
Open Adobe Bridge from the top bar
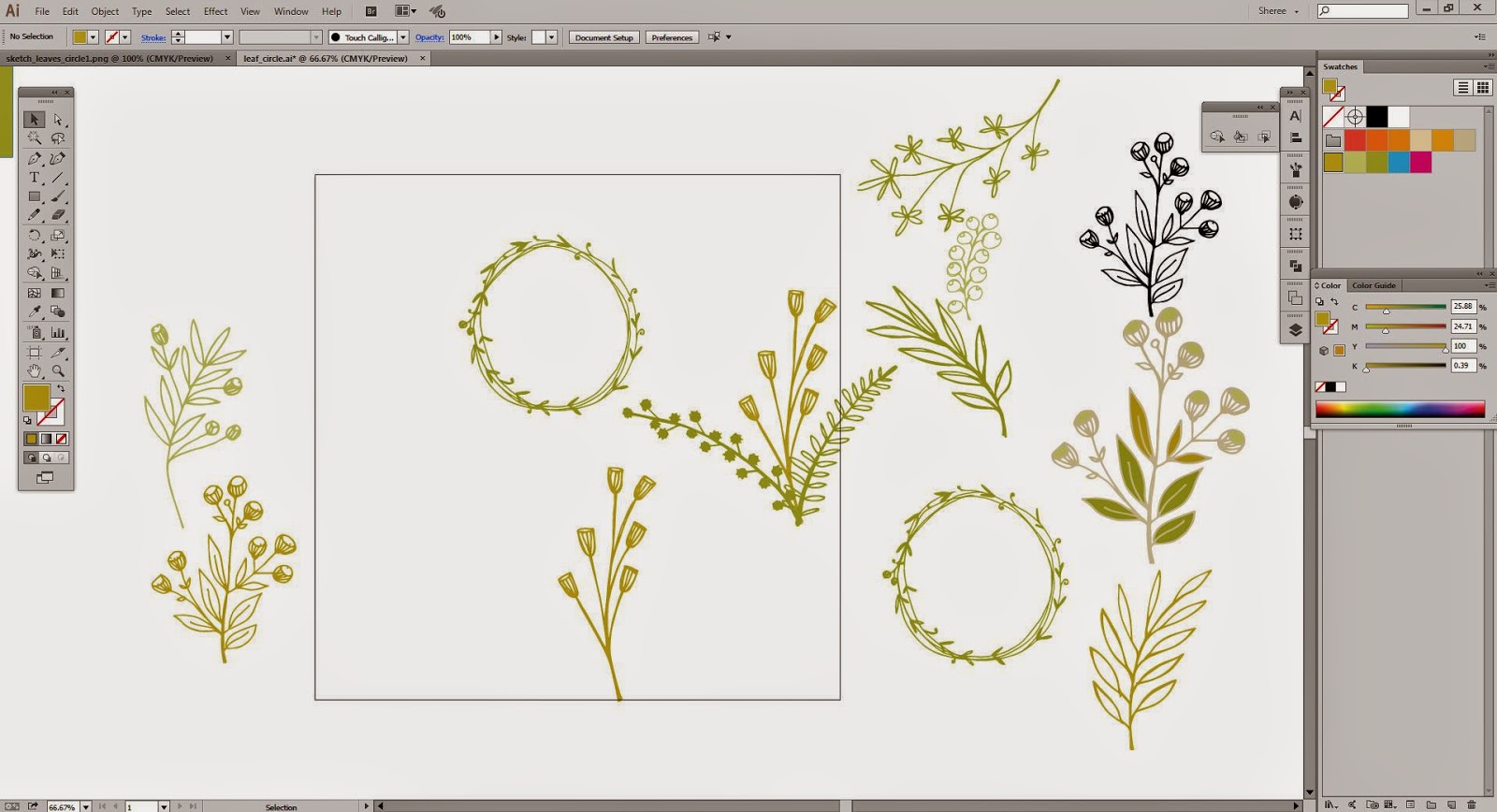pyautogui.click(x=371, y=11)
